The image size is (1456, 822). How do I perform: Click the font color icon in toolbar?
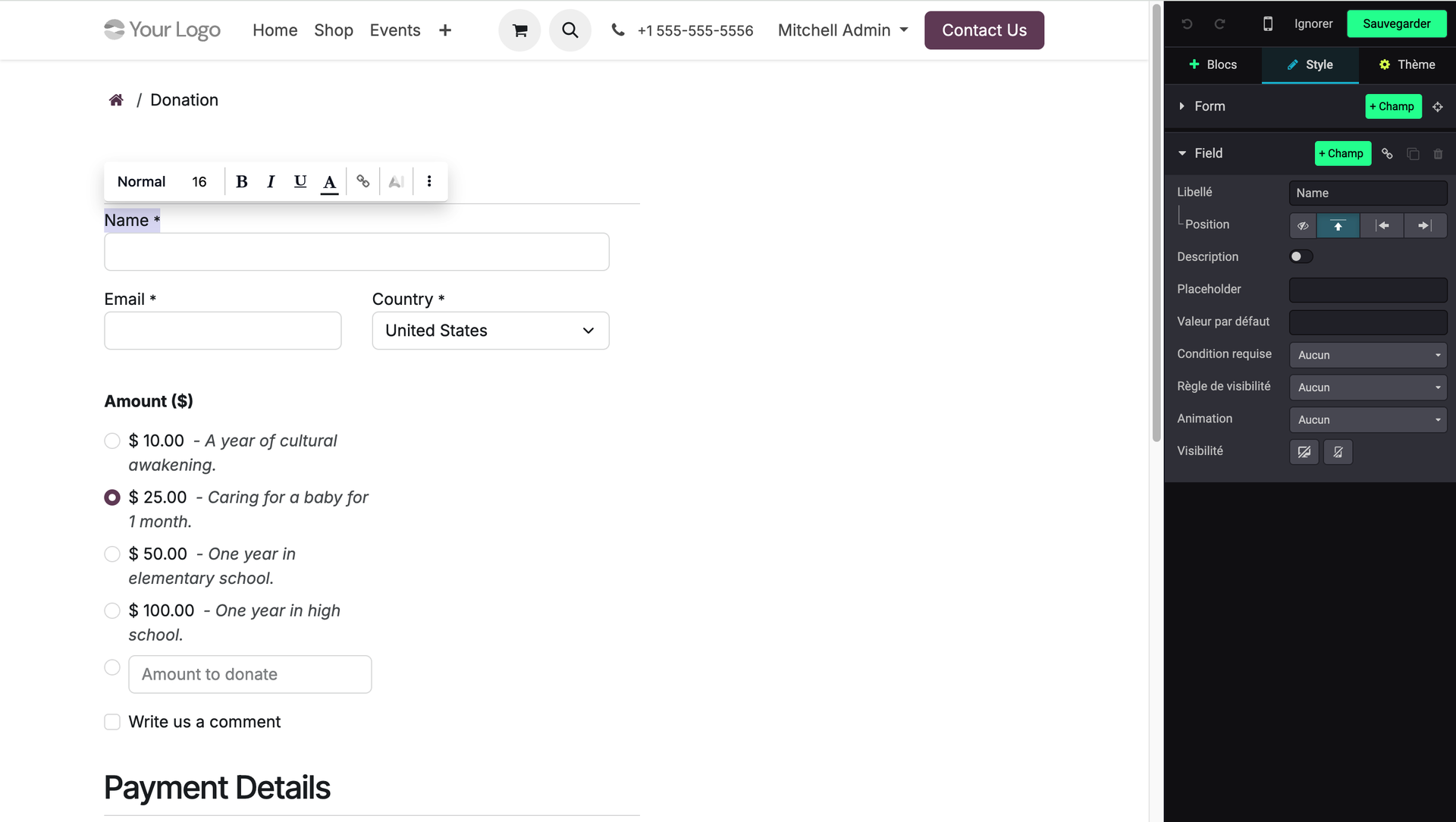click(329, 182)
